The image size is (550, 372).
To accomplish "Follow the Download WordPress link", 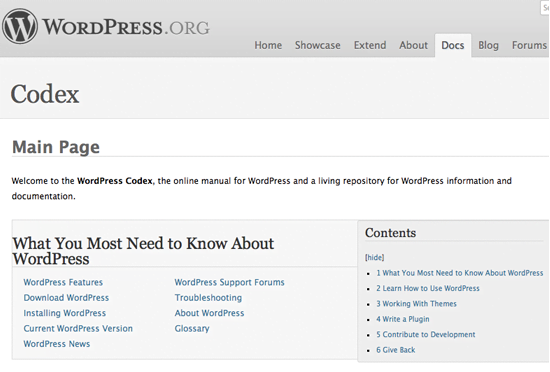I will coord(66,298).
